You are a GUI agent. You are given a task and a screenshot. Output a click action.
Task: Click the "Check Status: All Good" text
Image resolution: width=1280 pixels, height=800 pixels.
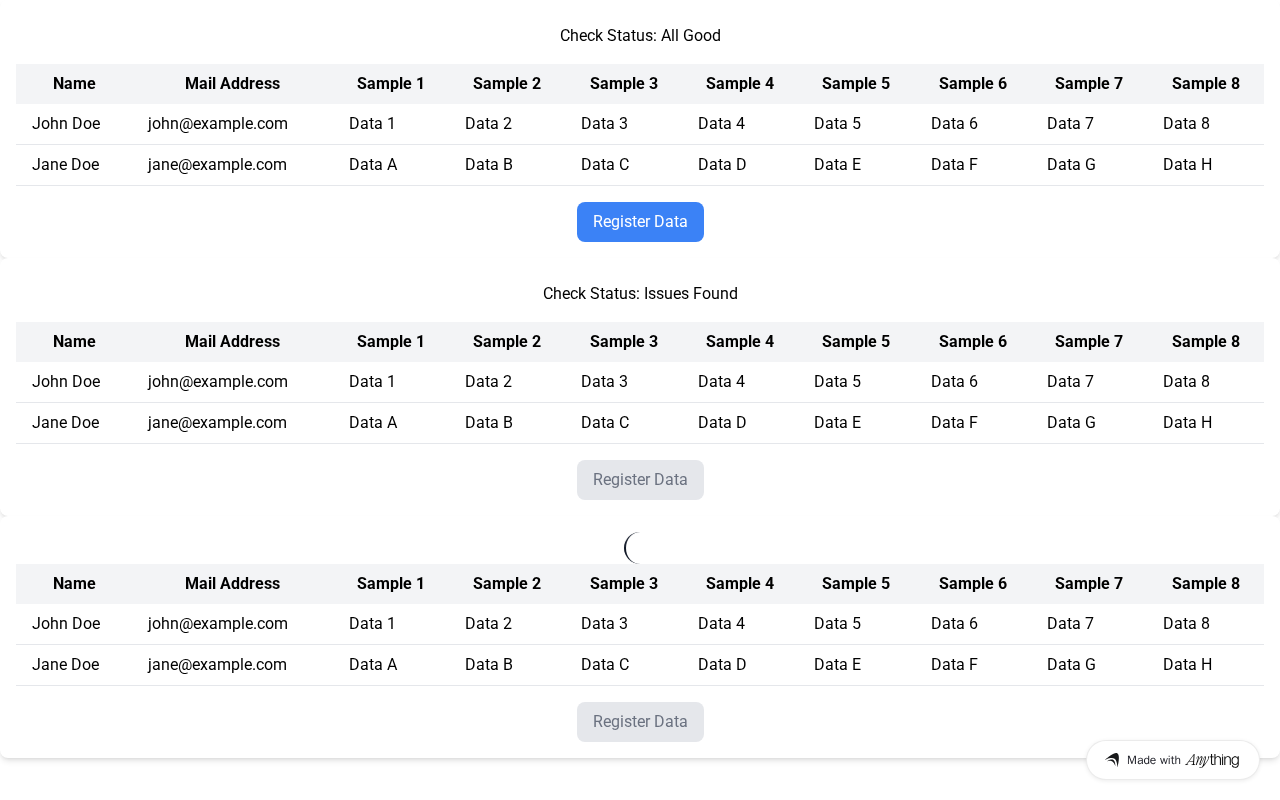640,36
